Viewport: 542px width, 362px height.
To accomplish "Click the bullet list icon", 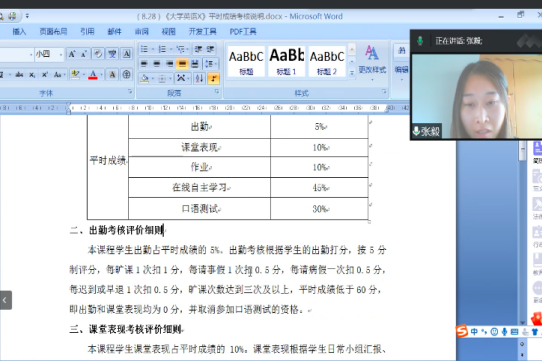I will coord(144,49).
